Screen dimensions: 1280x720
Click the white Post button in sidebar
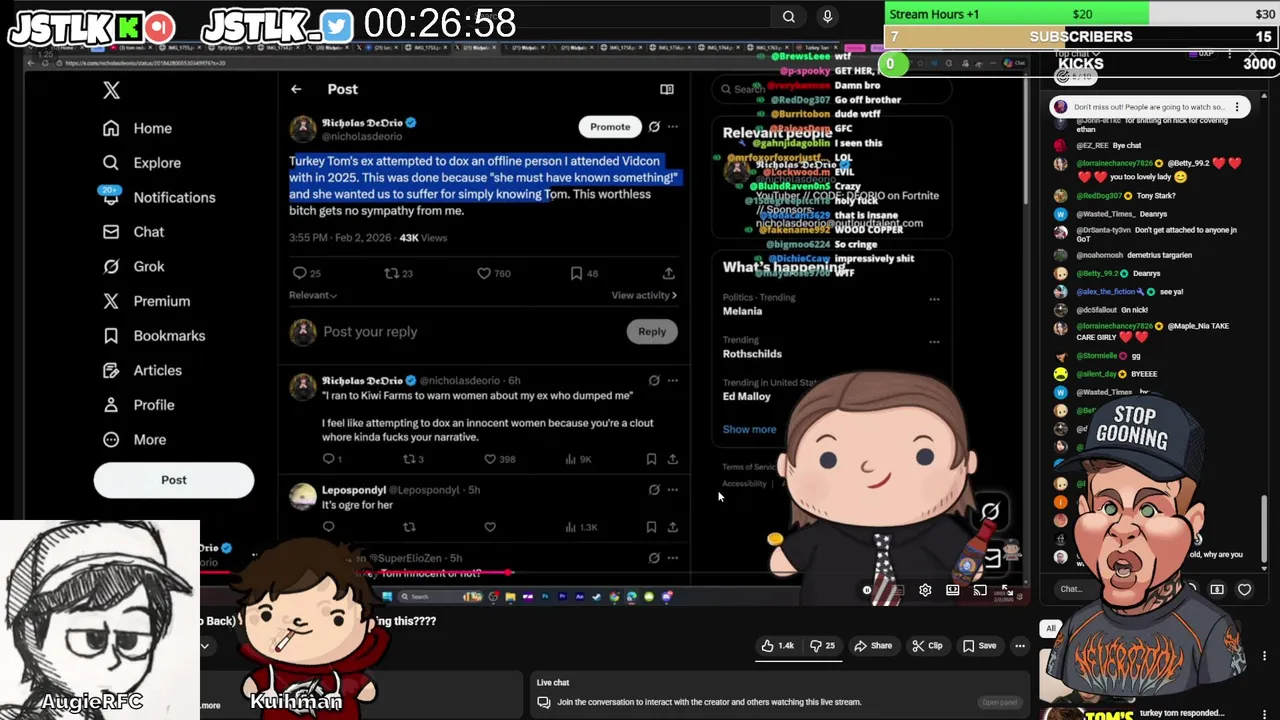coord(174,480)
